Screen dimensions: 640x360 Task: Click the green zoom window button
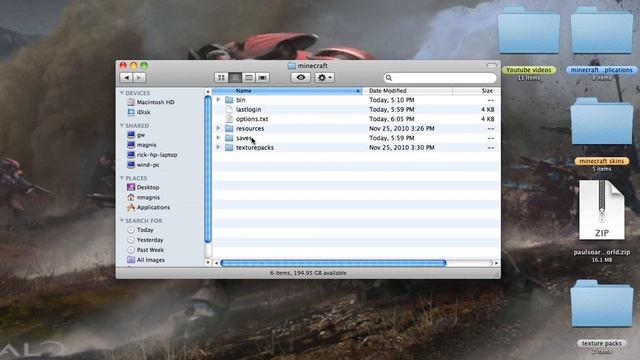[x=144, y=65]
